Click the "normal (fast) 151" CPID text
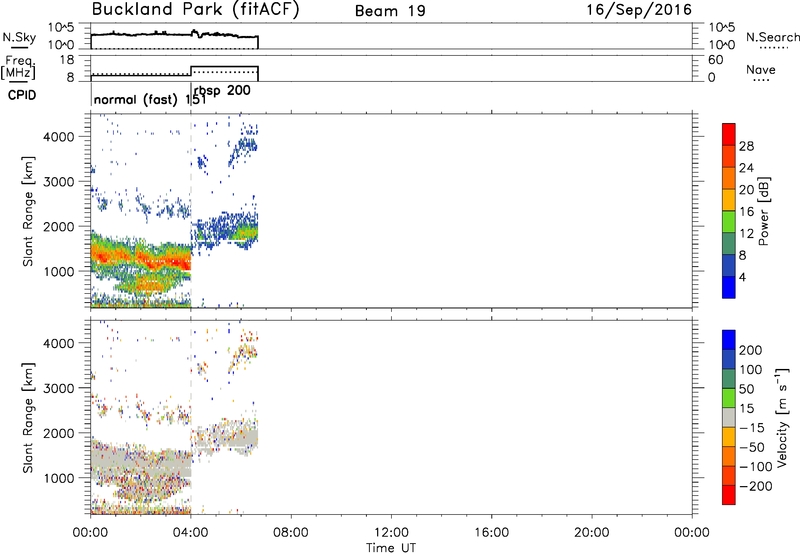 pyautogui.click(x=149, y=99)
